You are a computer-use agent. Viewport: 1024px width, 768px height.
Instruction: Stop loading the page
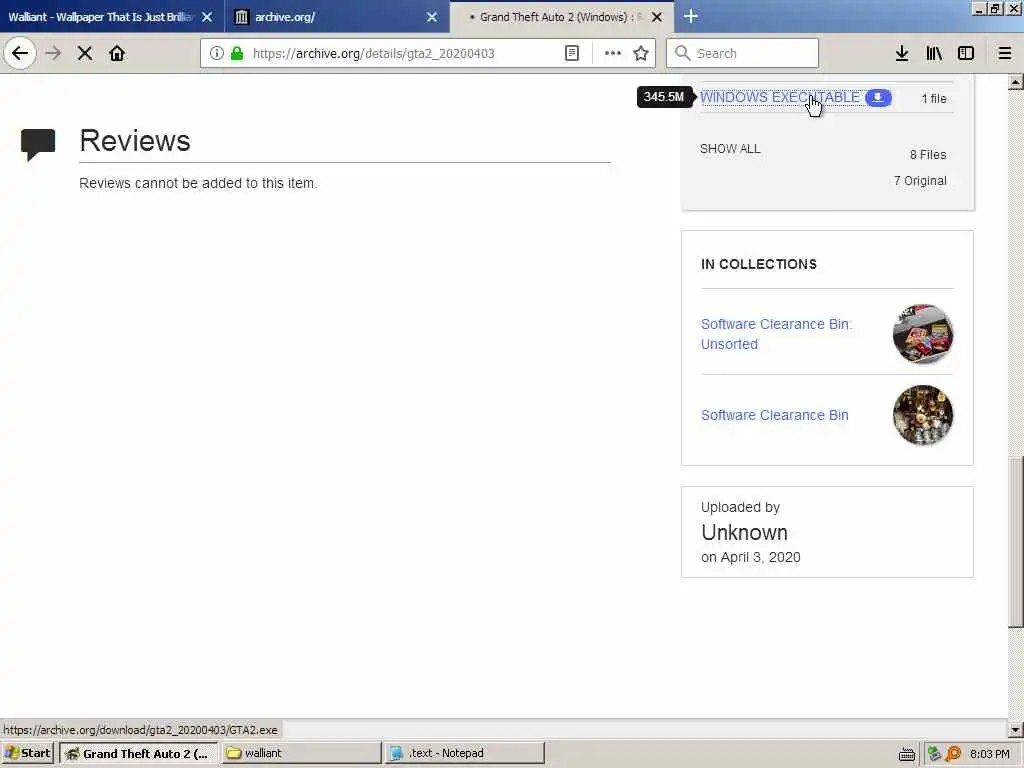(85, 53)
